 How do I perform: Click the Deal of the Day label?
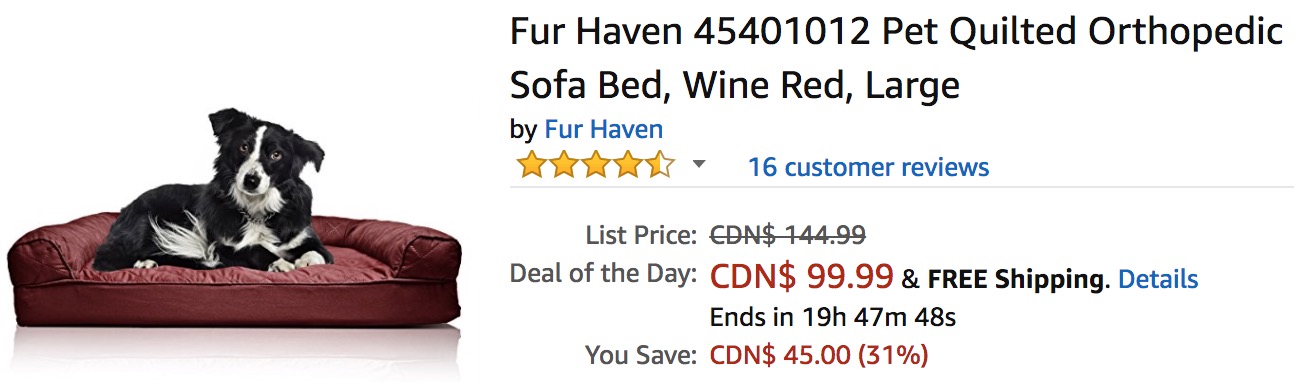pos(603,273)
